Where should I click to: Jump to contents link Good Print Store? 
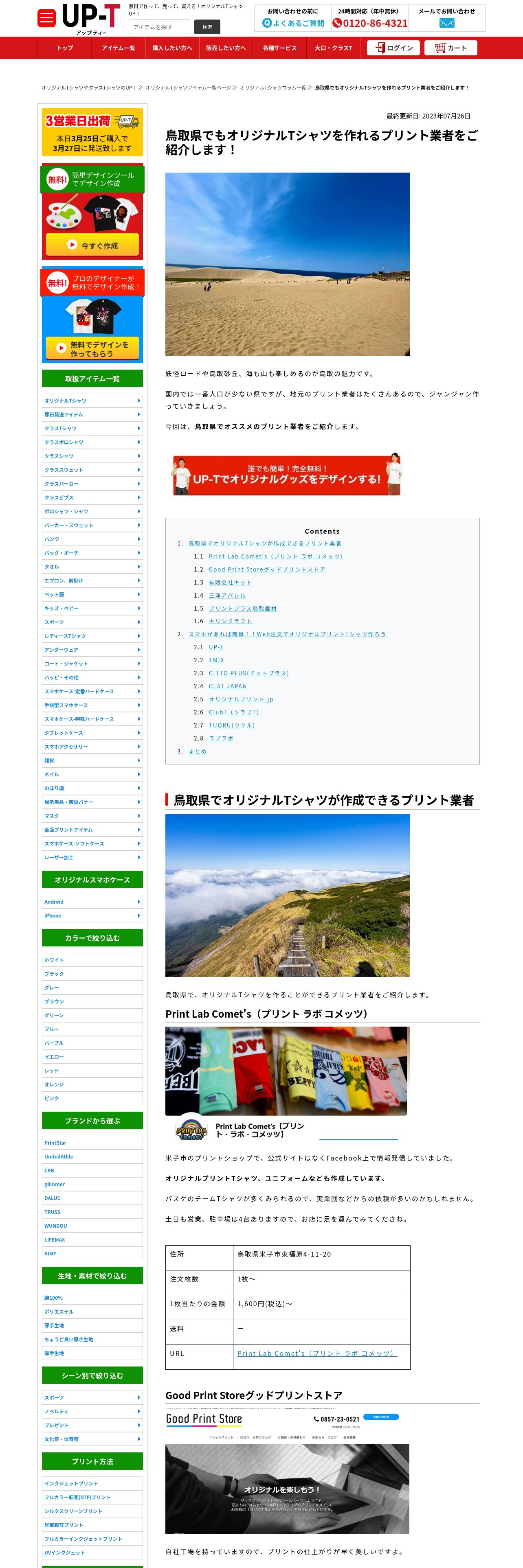click(267, 570)
